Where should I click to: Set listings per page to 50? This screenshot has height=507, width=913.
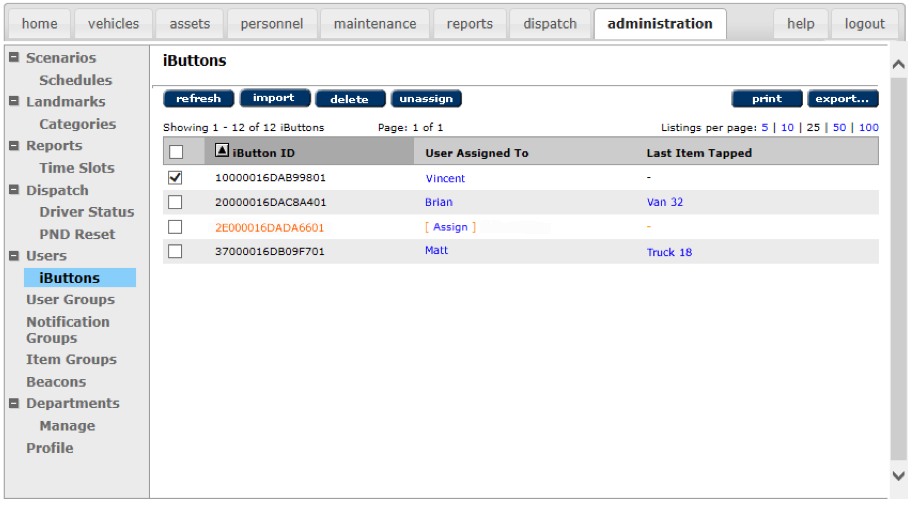(839, 128)
